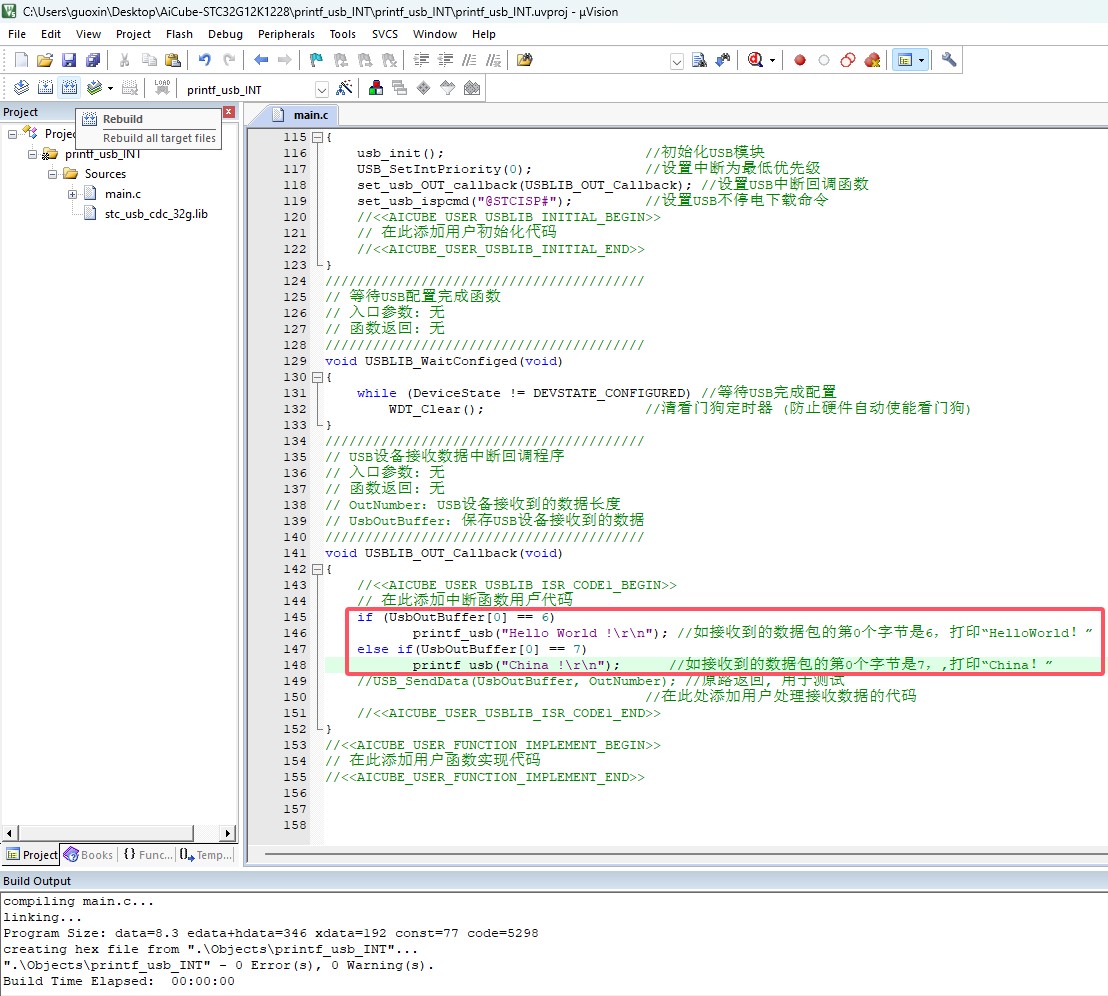Open the Peripherals menu
The width and height of the screenshot is (1108, 996).
[285, 34]
